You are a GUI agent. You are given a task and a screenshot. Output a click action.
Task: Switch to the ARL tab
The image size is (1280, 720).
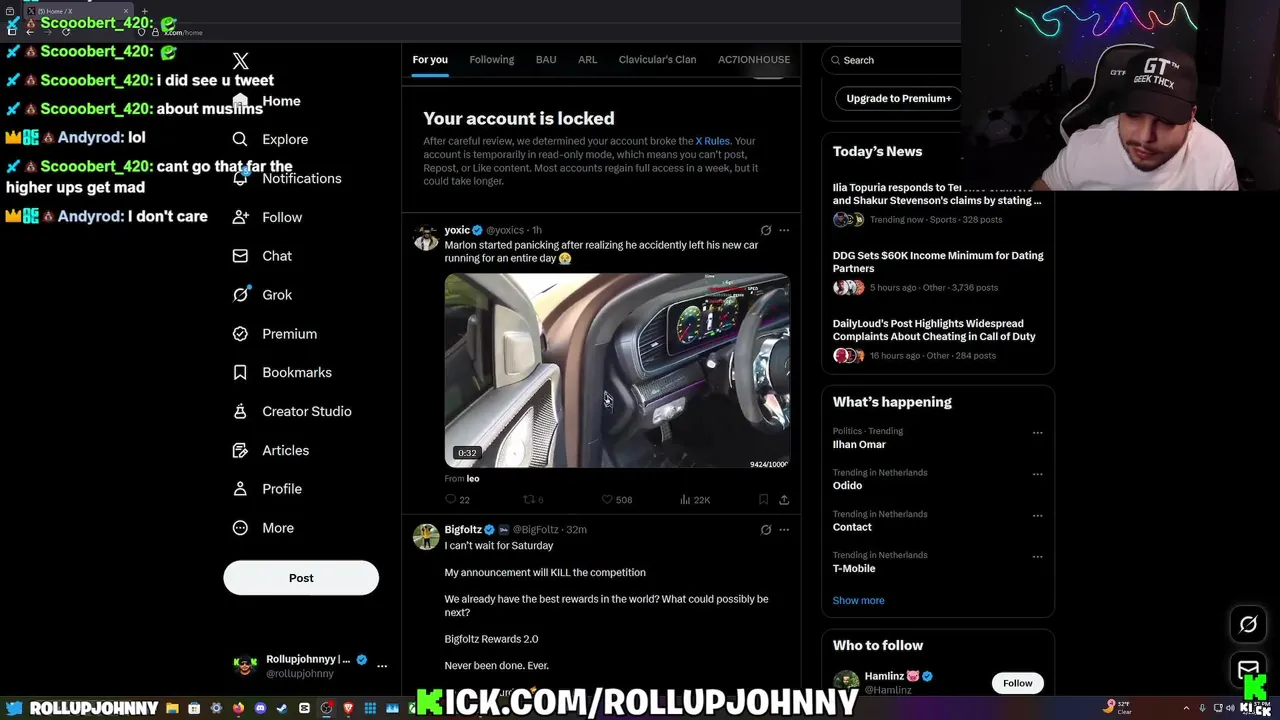click(588, 60)
